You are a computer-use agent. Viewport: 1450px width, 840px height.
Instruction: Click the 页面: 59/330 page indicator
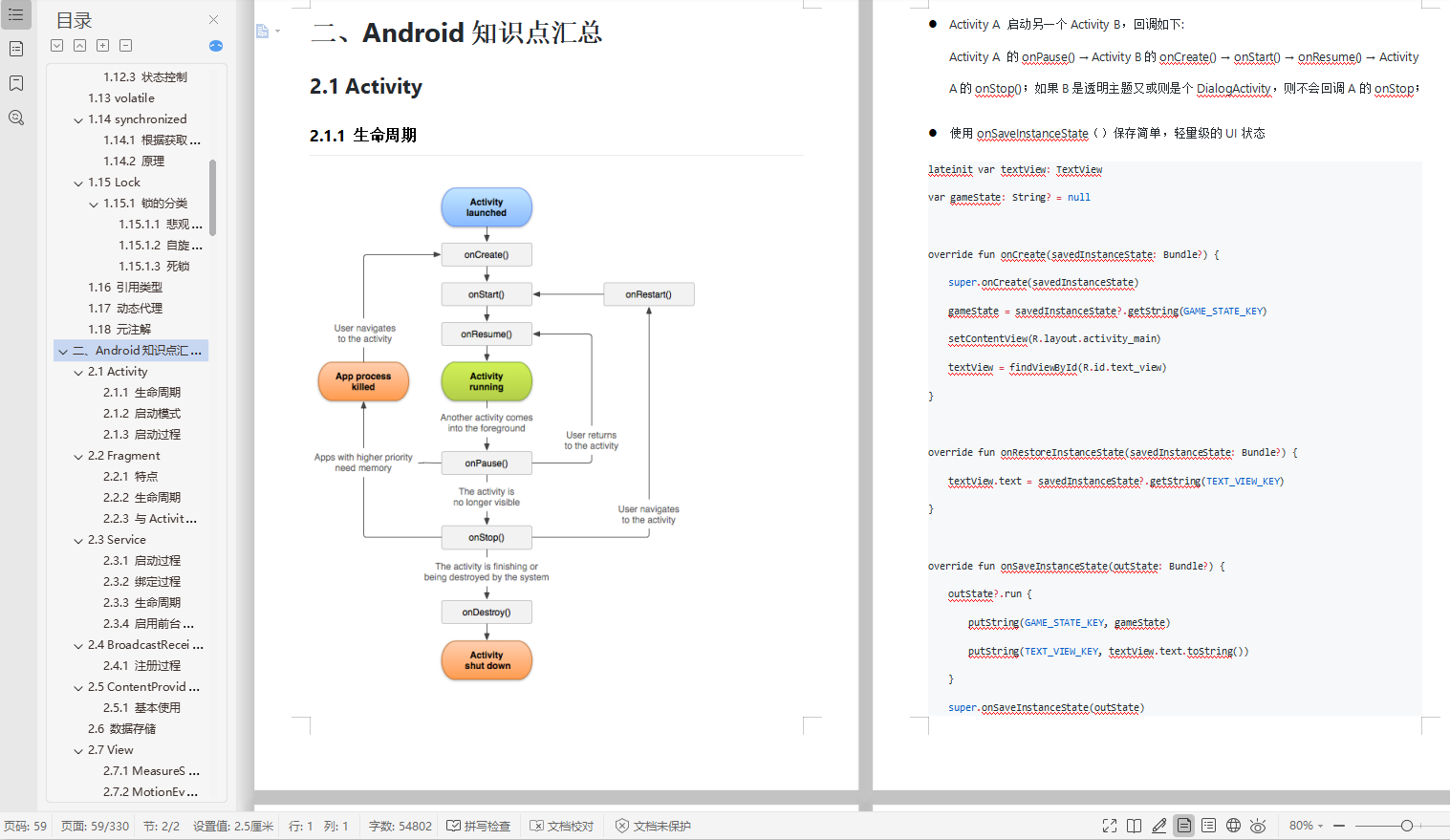coord(95,827)
